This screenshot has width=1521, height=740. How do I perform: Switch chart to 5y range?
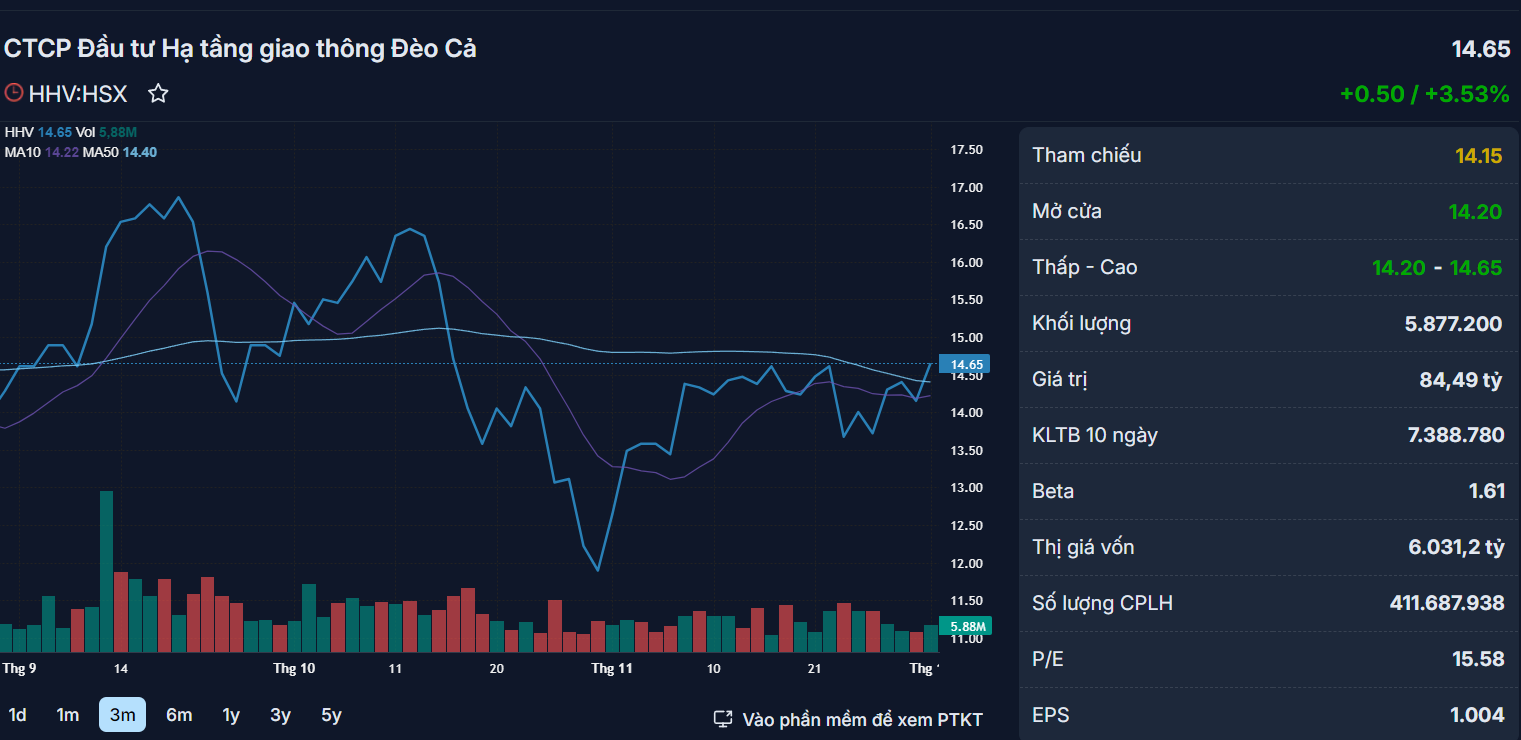[x=331, y=715]
